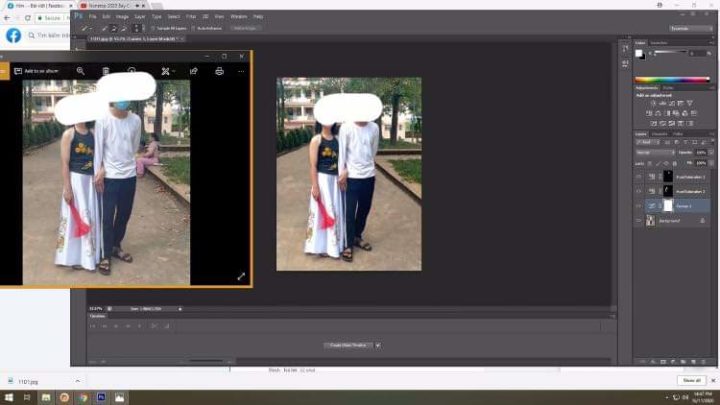Open the Image menu in Photoshop
Viewport: 720px width, 405px height.
point(122,17)
